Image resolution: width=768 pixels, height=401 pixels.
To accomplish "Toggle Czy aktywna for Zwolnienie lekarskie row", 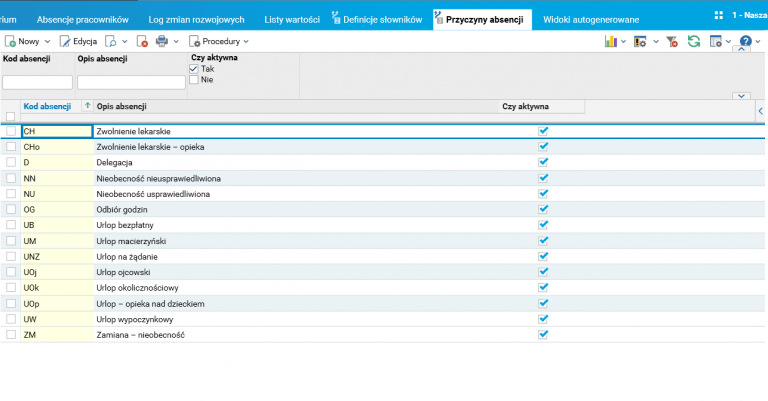I will 543,131.
